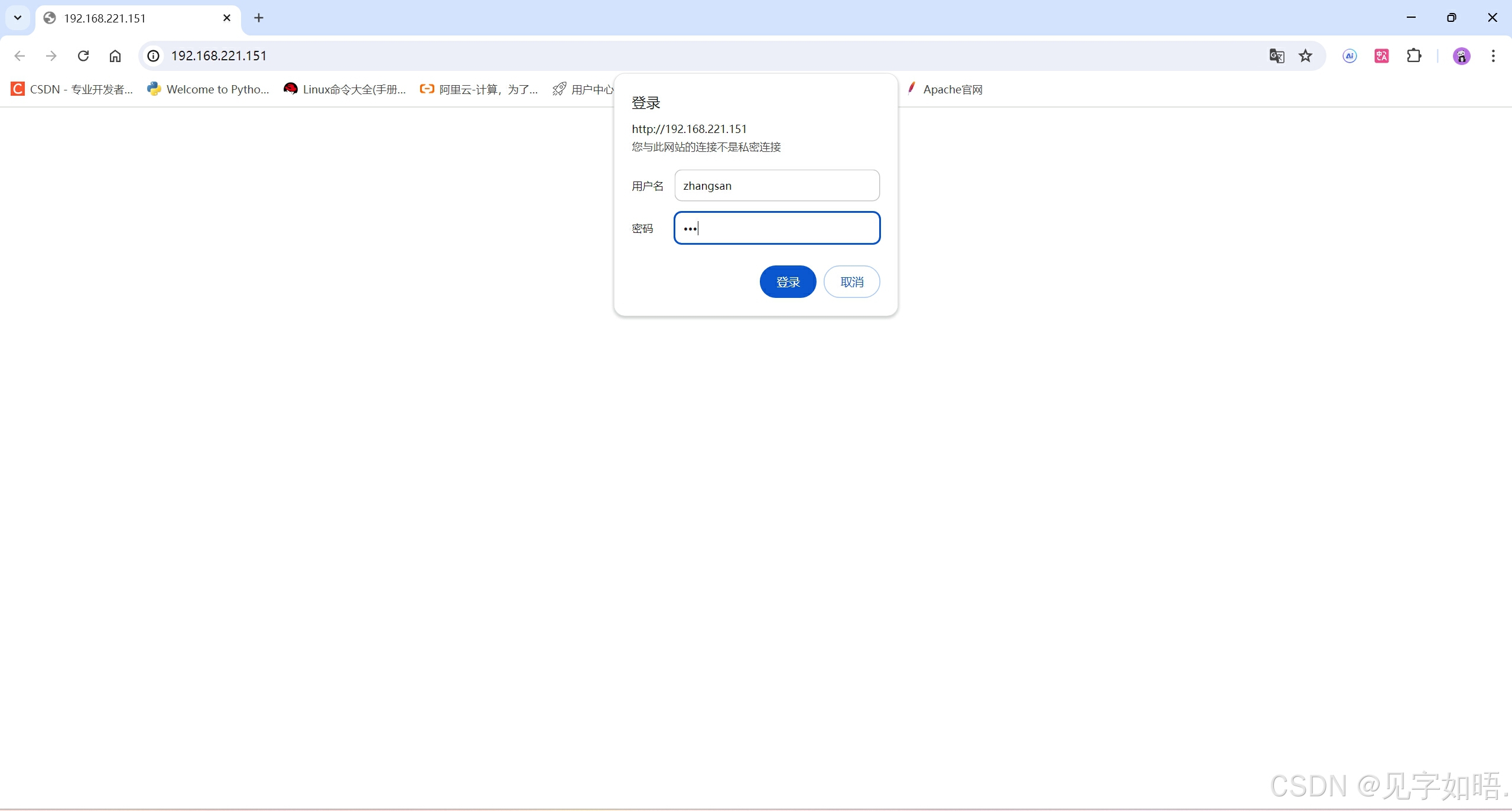Screen dimensions: 1512x811
Task: Open the Welcome to Python bookmark
Action: [x=209, y=89]
